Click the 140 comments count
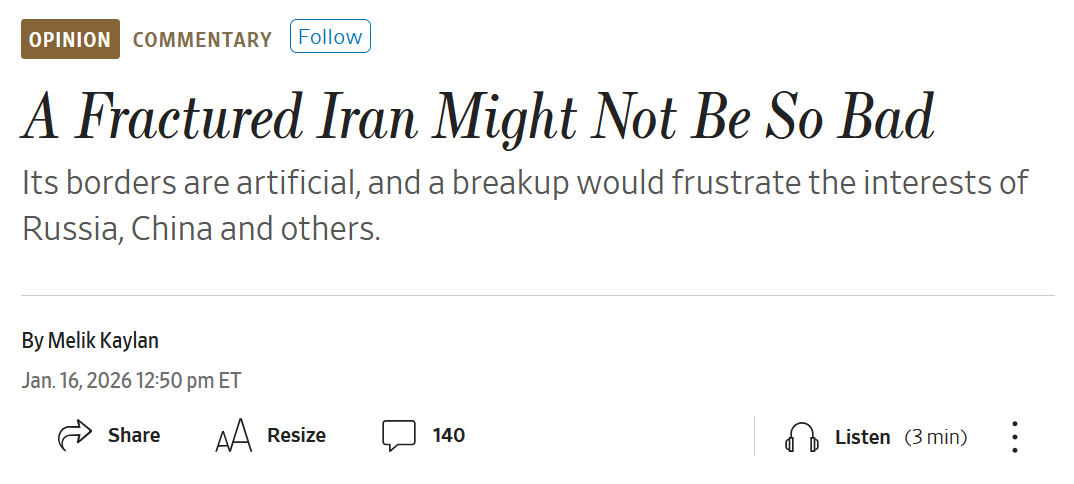The image size is (1074, 484). tap(449, 436)
